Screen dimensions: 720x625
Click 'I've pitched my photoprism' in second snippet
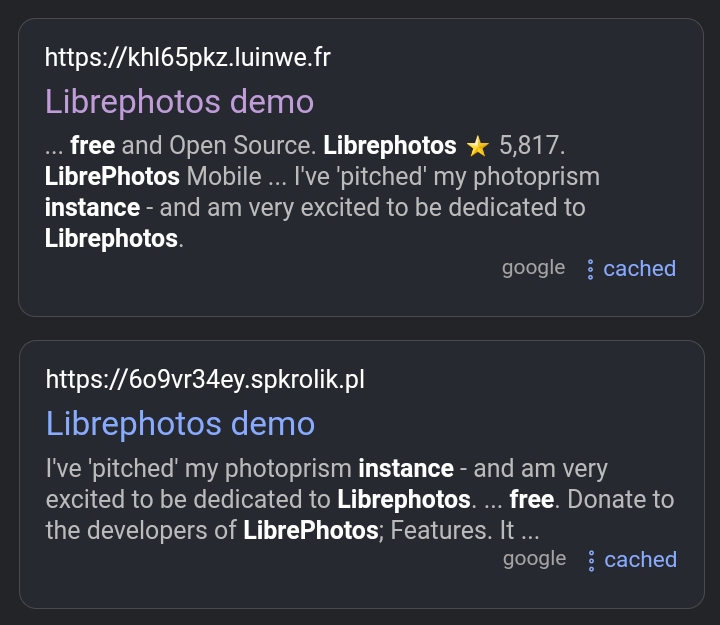coord(198,468)
